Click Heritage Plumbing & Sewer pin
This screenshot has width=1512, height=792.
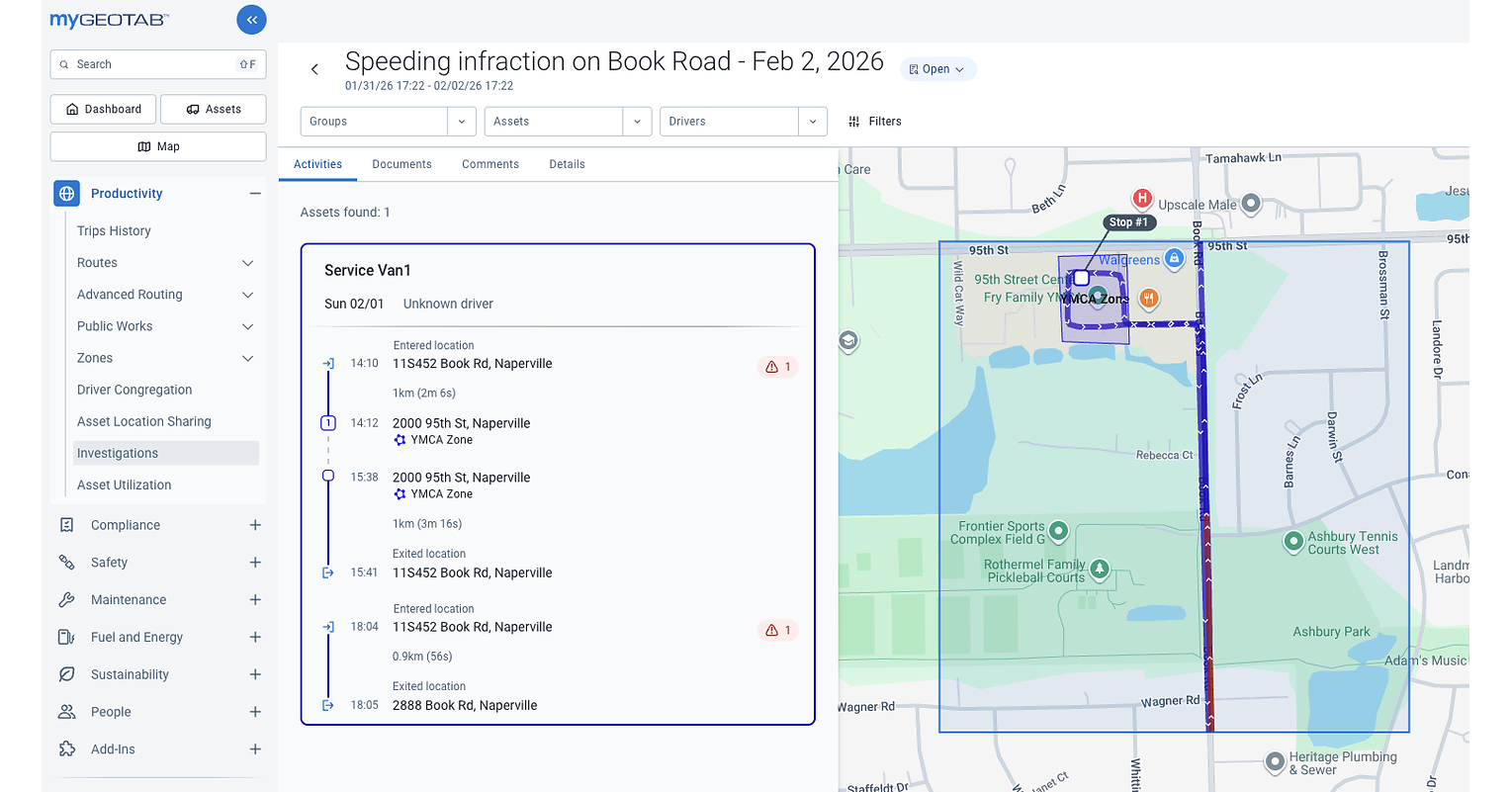pyautogui.click(x=1275, y=762)
